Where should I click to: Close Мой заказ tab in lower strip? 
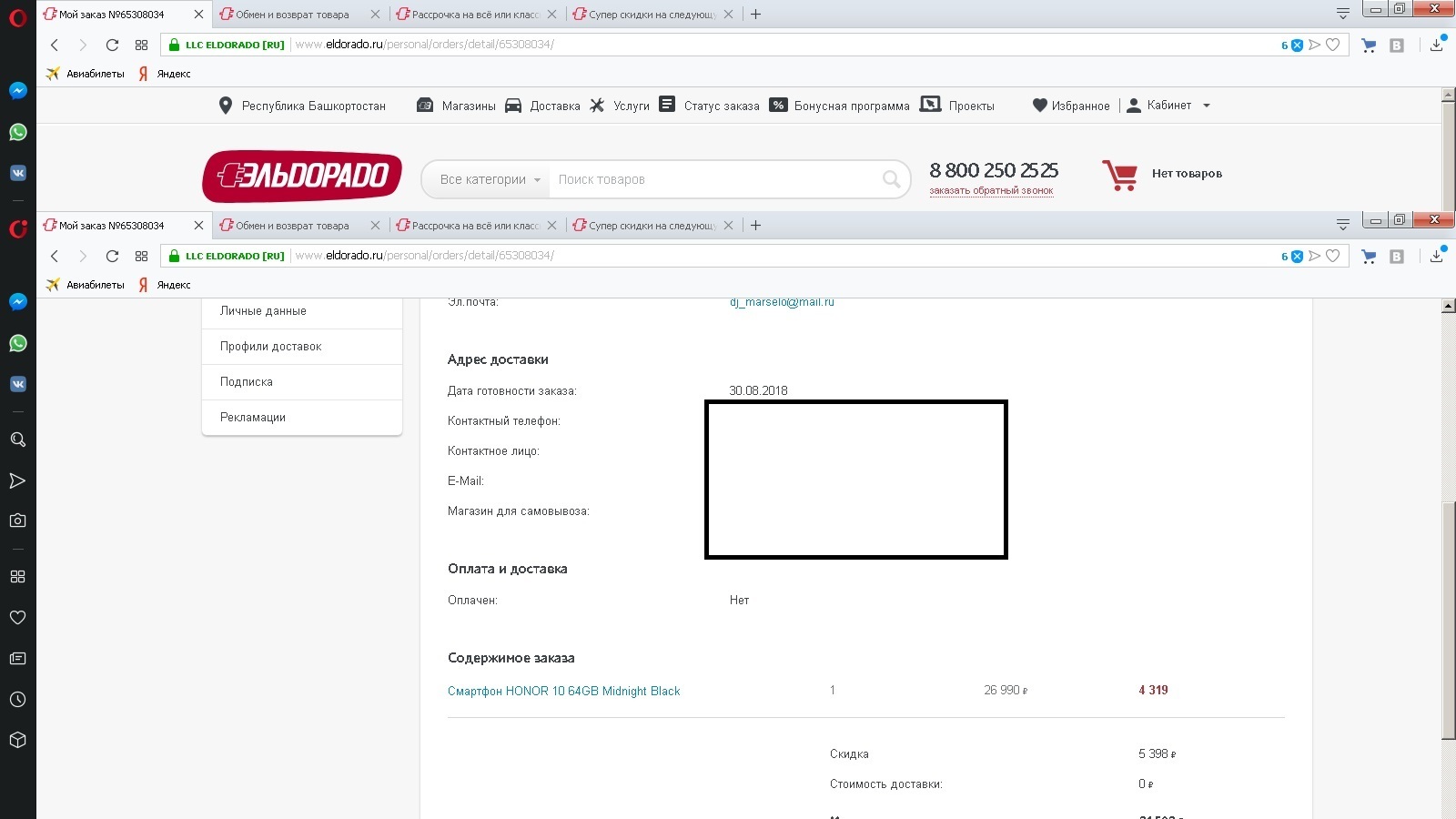(x=198, y=226)
